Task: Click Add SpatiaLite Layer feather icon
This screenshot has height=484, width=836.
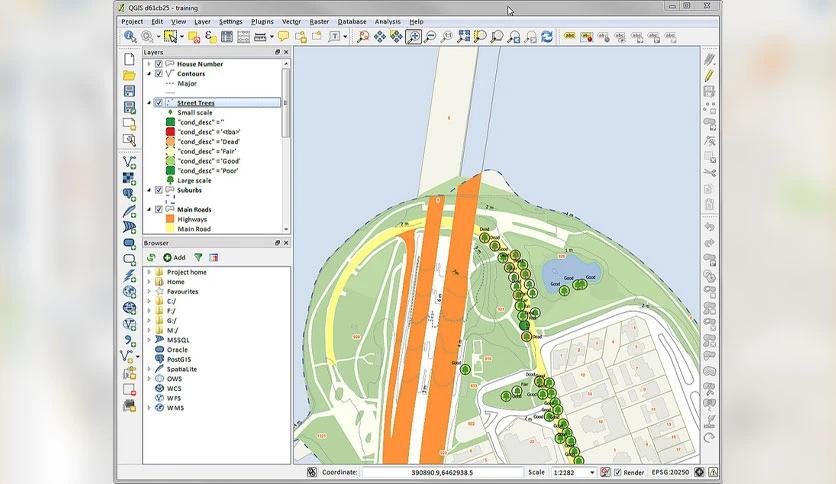Action: 129,211
